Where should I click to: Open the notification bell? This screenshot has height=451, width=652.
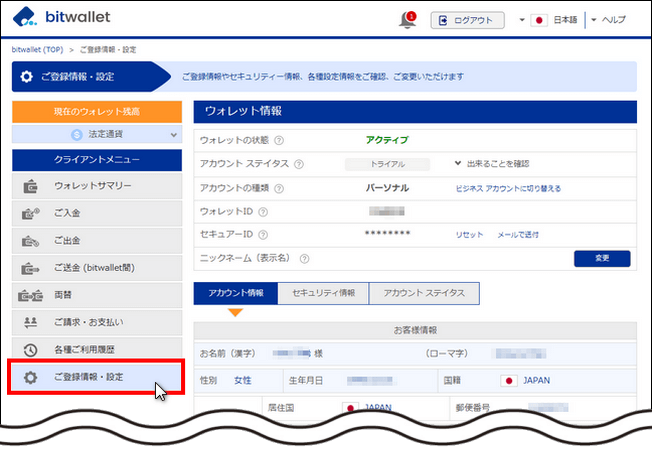coord(408,20)
